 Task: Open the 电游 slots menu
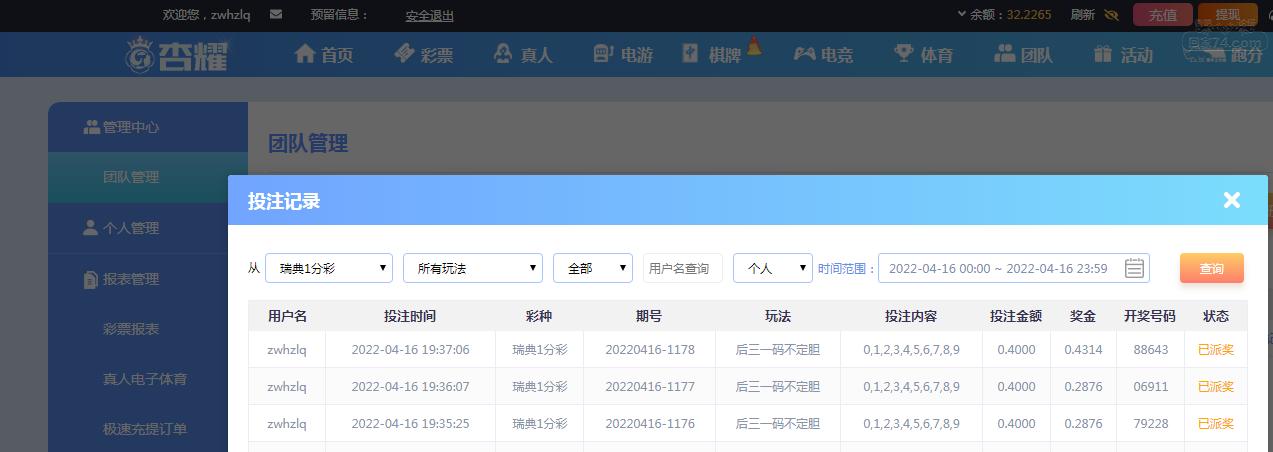[622, 55]
